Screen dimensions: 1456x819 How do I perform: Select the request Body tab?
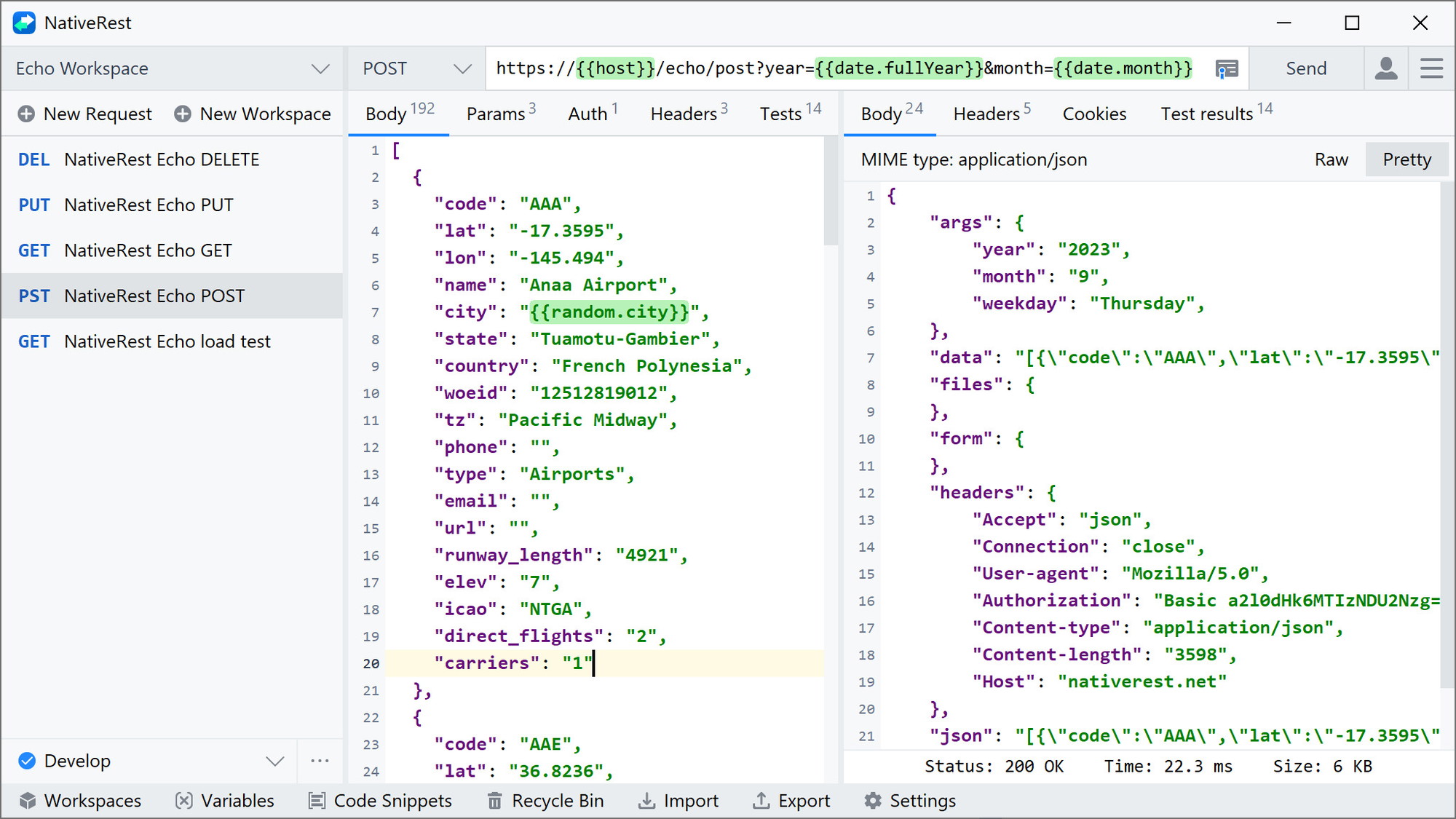tap(399, 114)
